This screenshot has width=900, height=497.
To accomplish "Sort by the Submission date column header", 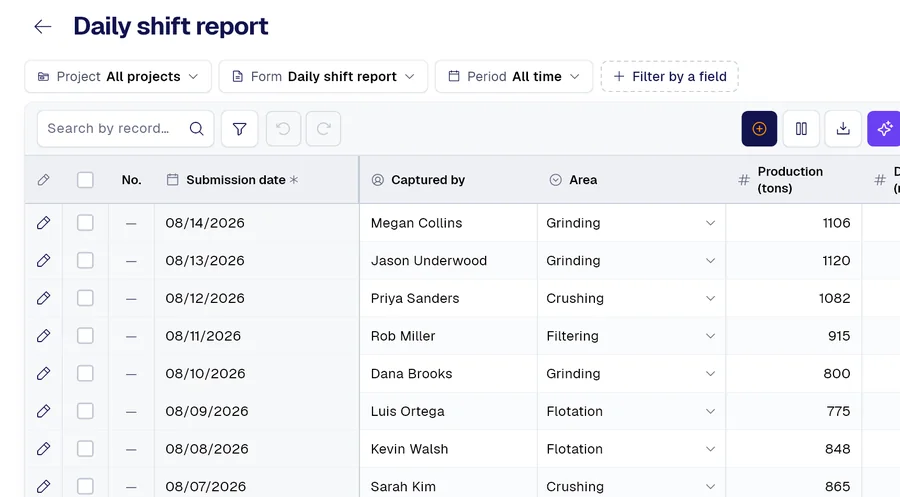I will pos(257,180).
